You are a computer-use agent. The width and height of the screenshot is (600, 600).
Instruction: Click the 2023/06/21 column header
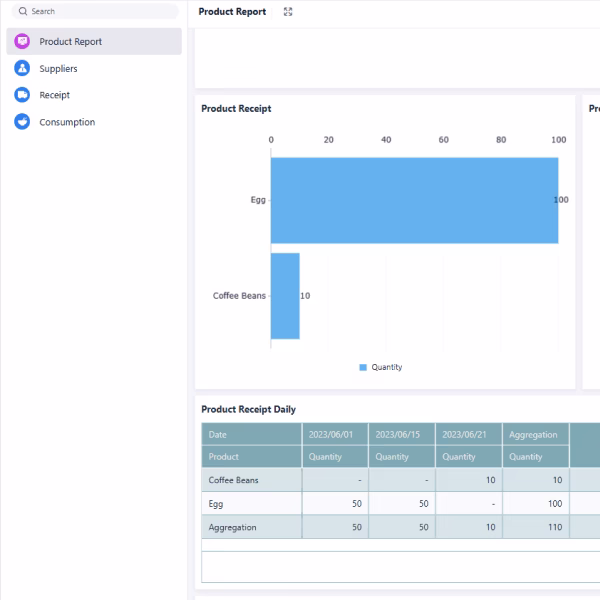[468, 435]
